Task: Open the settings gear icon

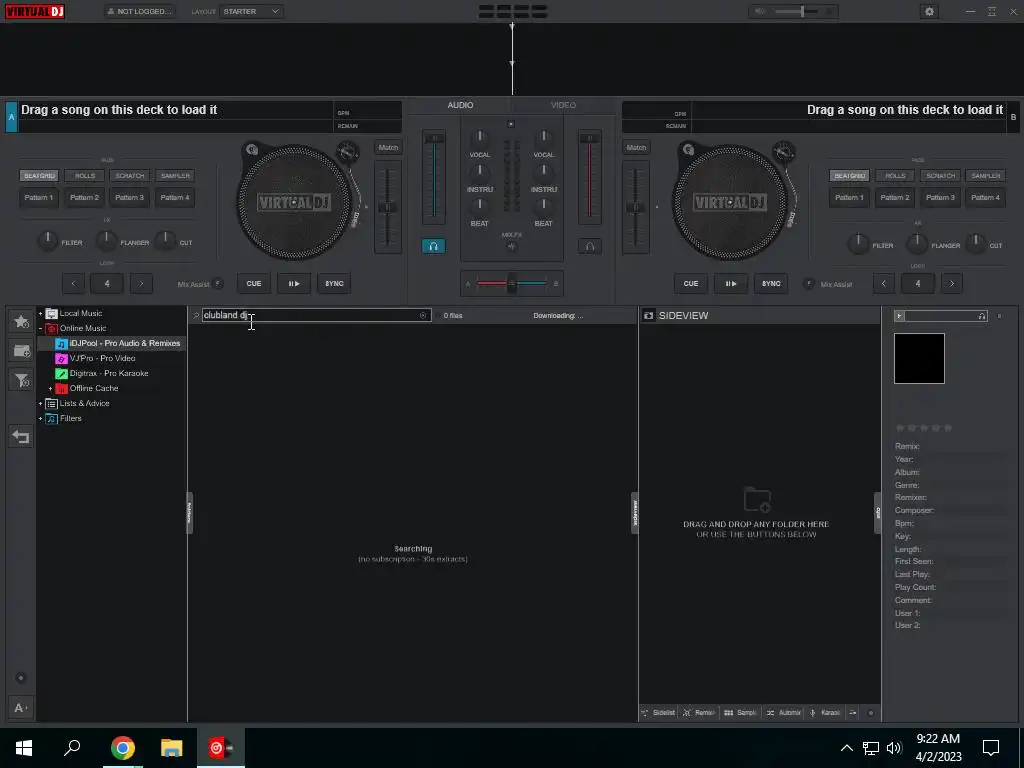Action: coord(929,11)
